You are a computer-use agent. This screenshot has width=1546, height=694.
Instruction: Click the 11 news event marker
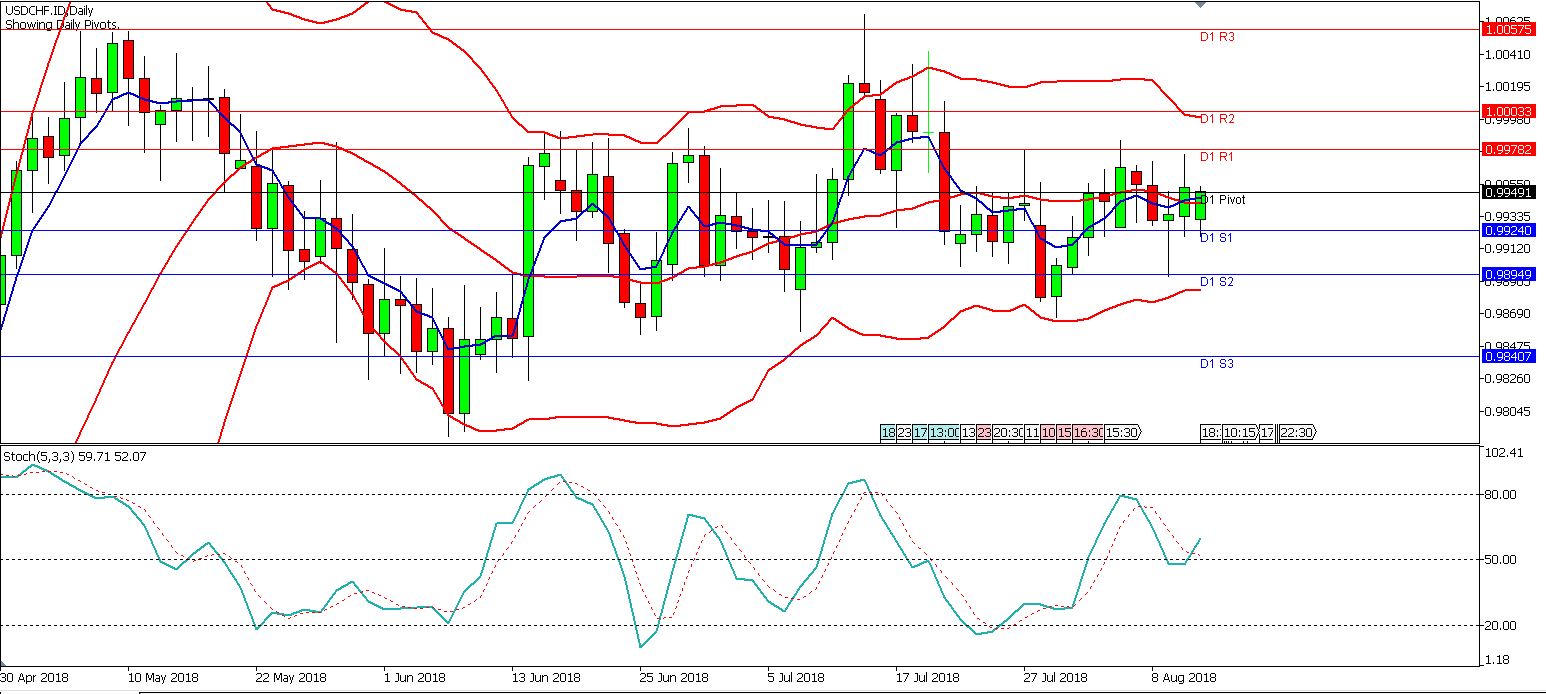pos(1032,433)
